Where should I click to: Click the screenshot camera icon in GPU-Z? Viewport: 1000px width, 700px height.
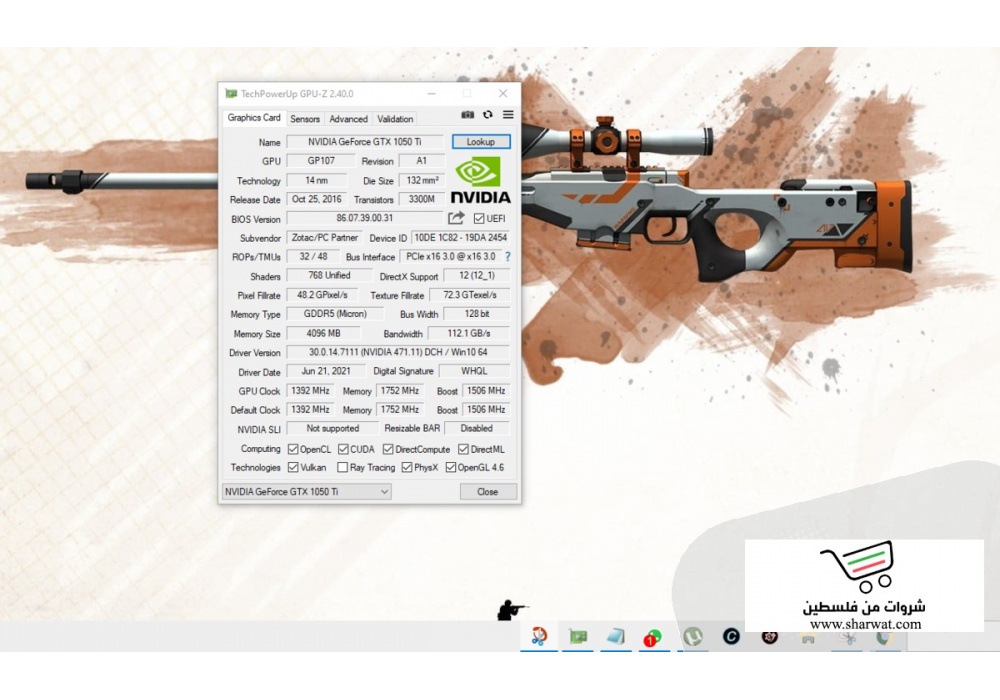(467, 116)
